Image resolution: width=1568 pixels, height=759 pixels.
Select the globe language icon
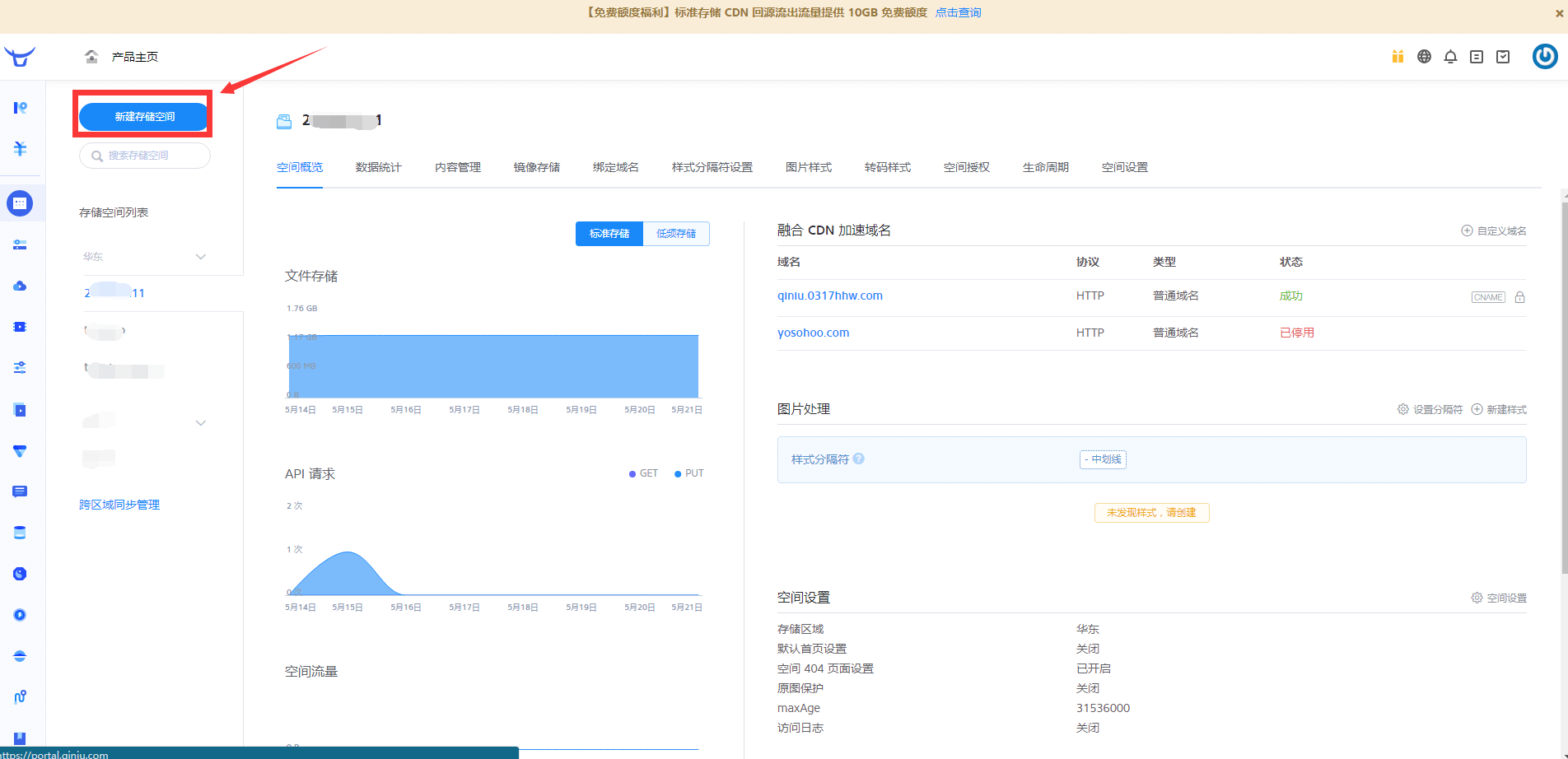[1424, 56]
